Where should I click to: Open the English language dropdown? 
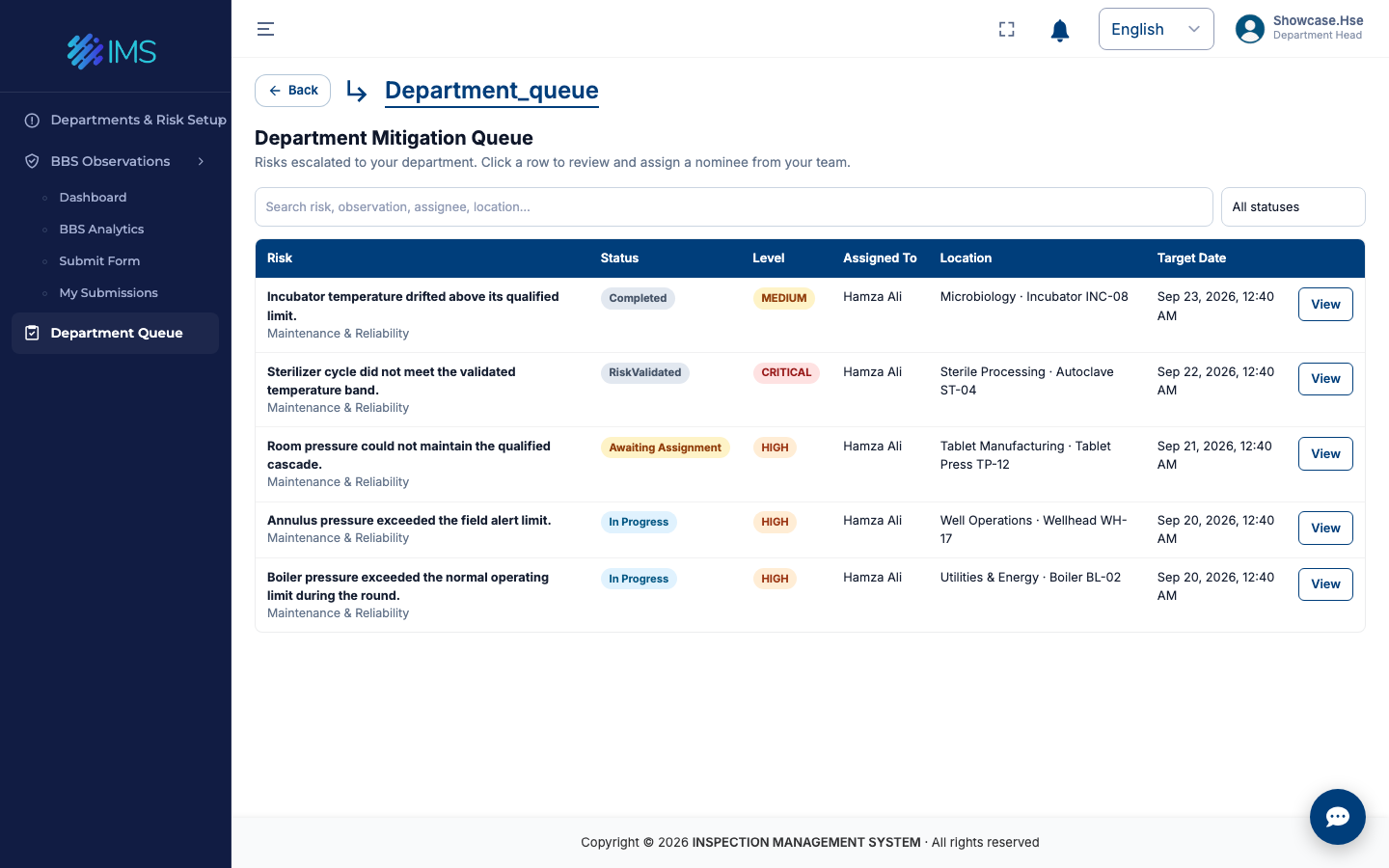[1157, 29]
